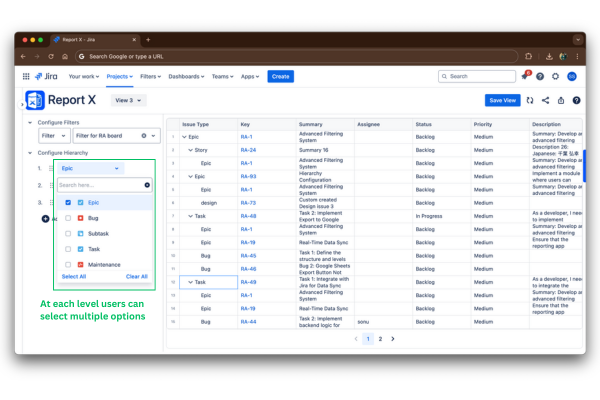Collapse the Configure Hierarchy section

30,153
